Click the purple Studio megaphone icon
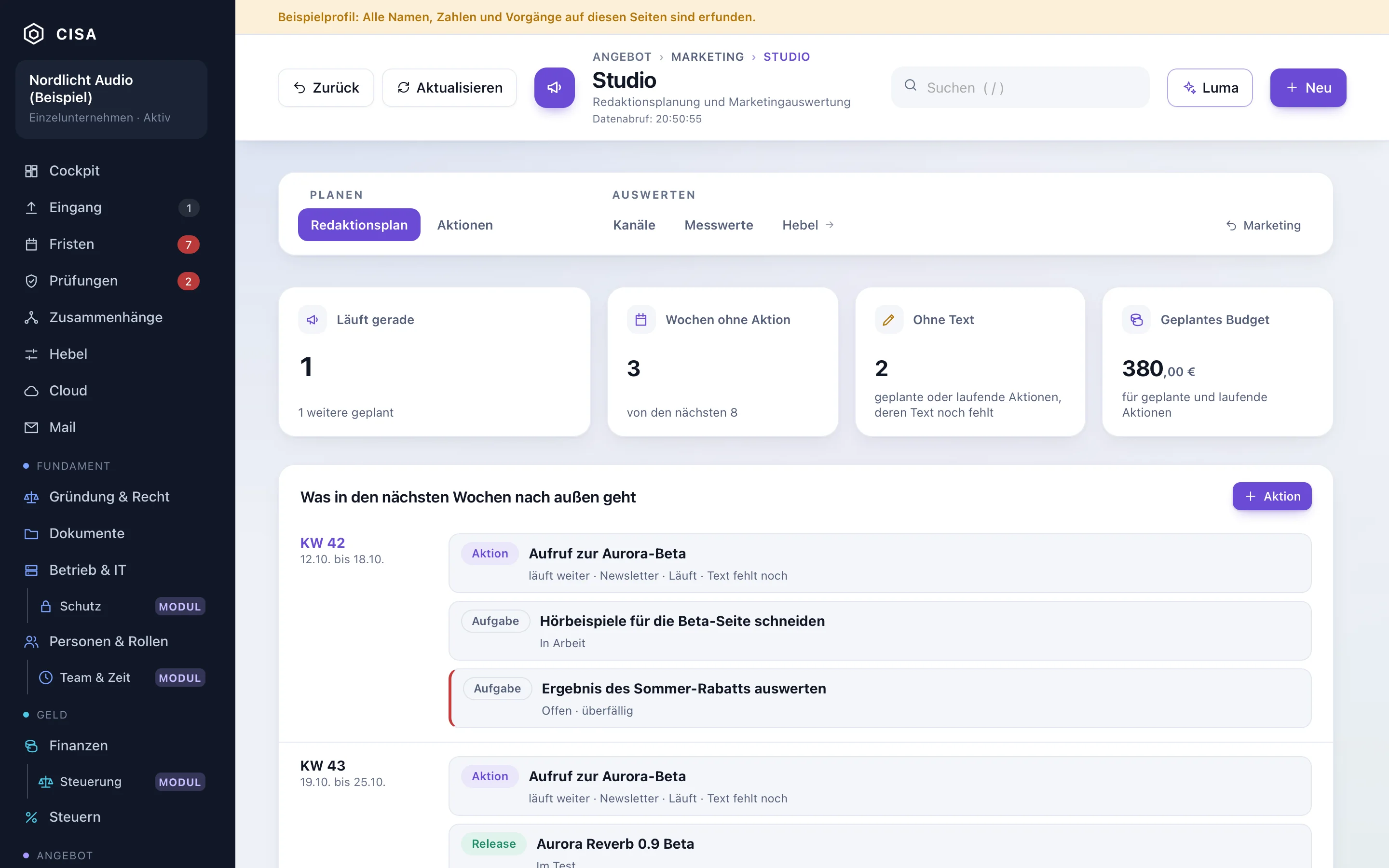The image size is (1389, 868). coord(555,88)
